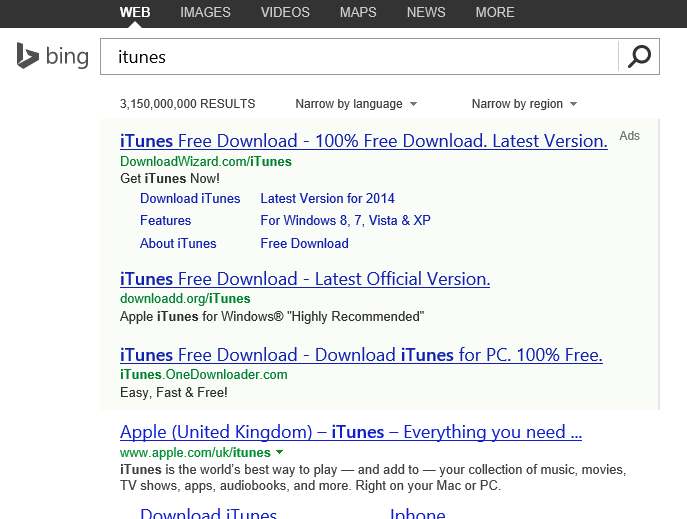The image size is (687, 519).
Task: Click the downloadd.org/iTunes URL
Action: pyautogui.click(x=185, y=299)
